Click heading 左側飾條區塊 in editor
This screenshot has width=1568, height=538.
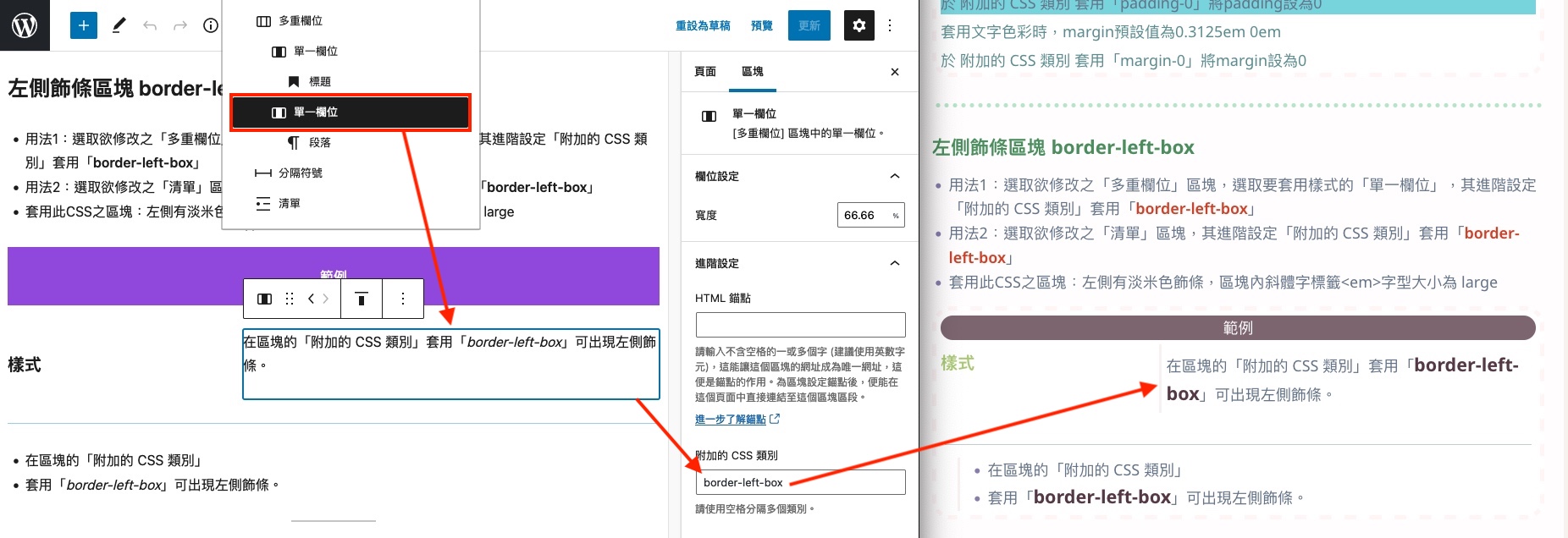click(x=115, y=88)
